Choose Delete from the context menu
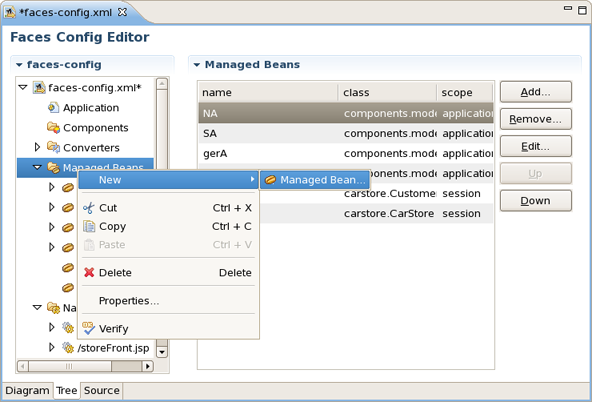 tap(168, 273)
